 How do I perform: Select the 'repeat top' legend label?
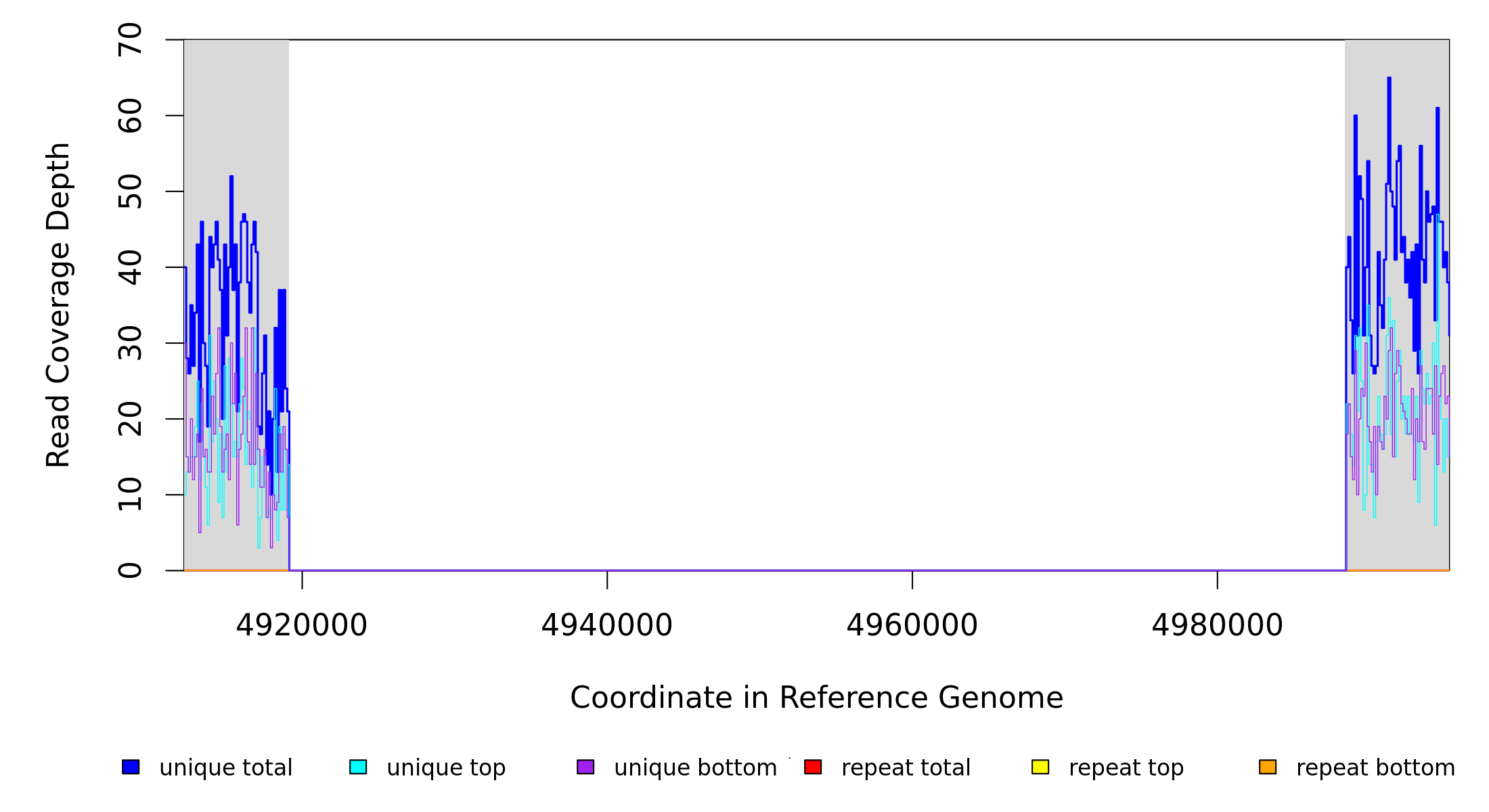(x=1126, y=768)
